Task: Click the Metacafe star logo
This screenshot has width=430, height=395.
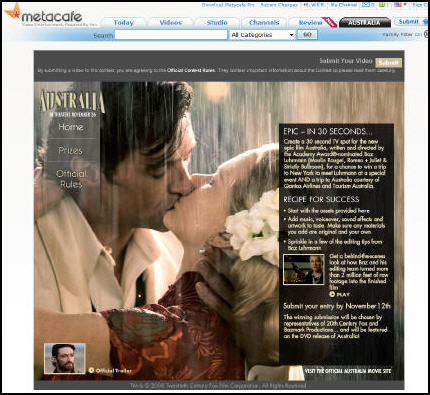Action: 13,12
